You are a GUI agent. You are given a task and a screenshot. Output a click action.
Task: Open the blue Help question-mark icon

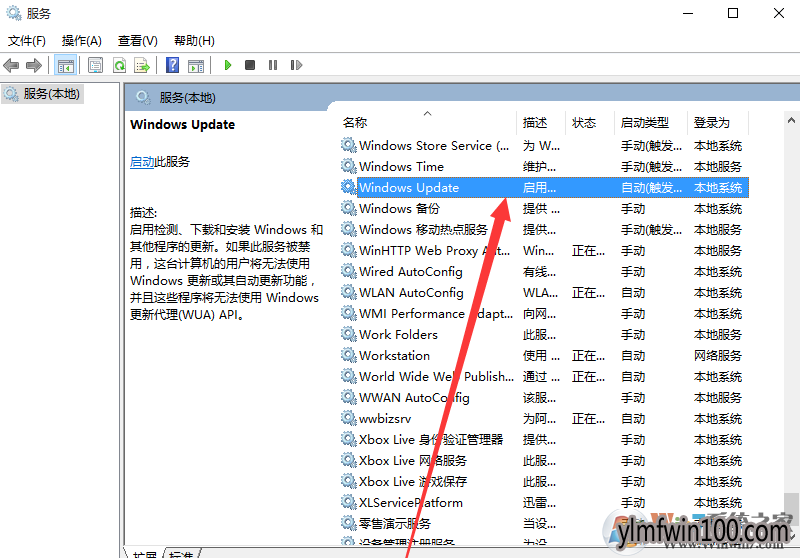click(172, 65)
